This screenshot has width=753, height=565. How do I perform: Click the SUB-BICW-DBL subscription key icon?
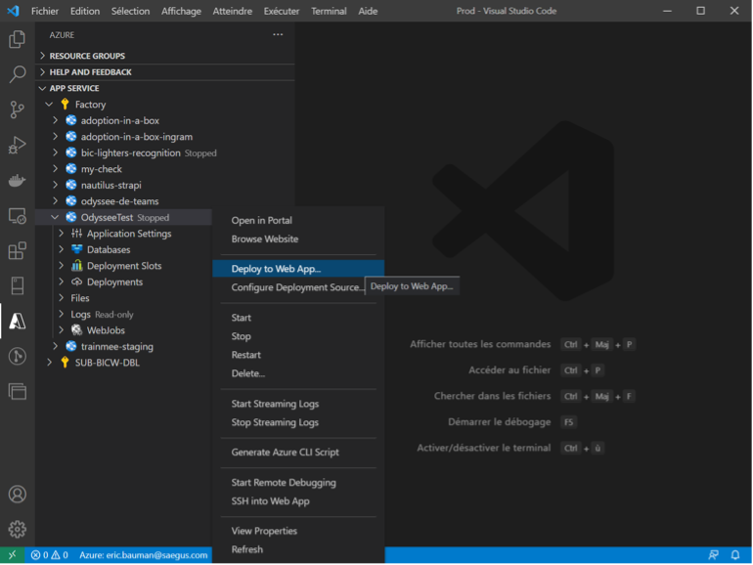click(65, 362)
